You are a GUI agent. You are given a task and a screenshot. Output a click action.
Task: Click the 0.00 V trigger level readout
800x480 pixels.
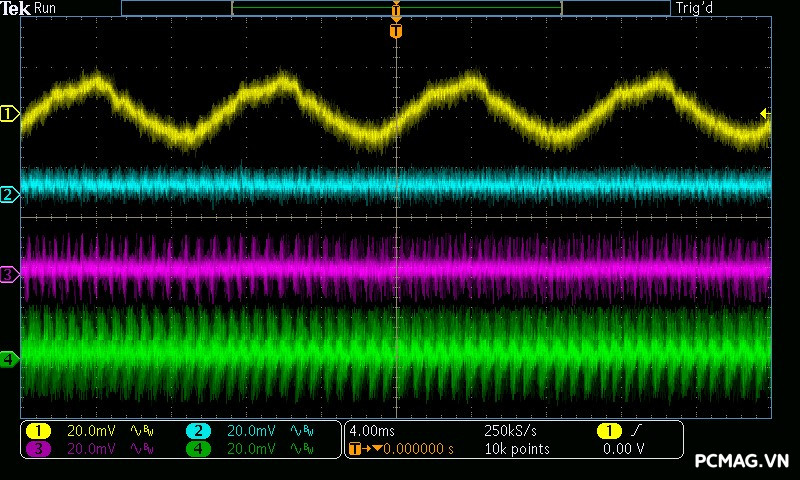[623, 449]
